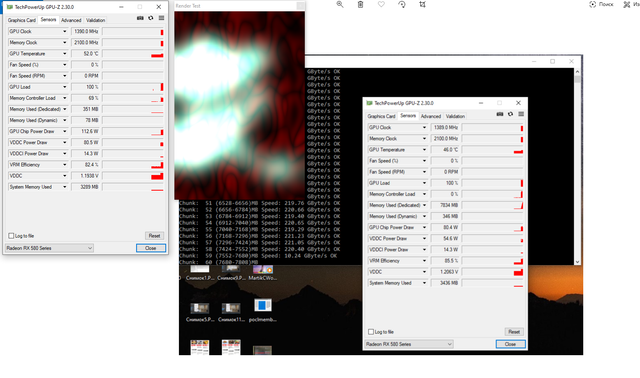Open the hamburger menu icon in right GPU-Z window

coord(521,114)
